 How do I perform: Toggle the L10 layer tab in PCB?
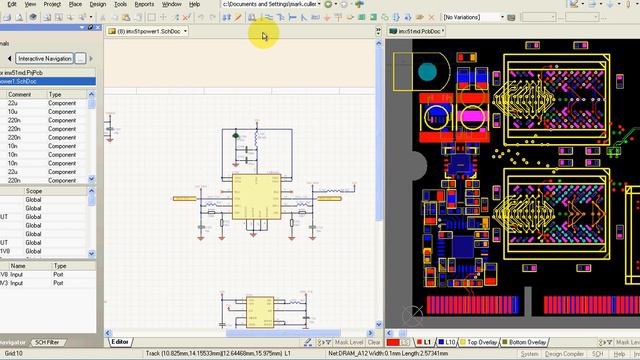click(447, 342)
